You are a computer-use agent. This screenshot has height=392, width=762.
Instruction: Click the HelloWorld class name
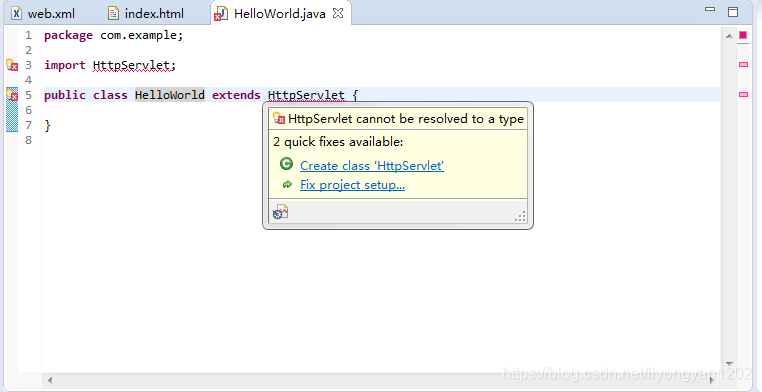point(170,95)
